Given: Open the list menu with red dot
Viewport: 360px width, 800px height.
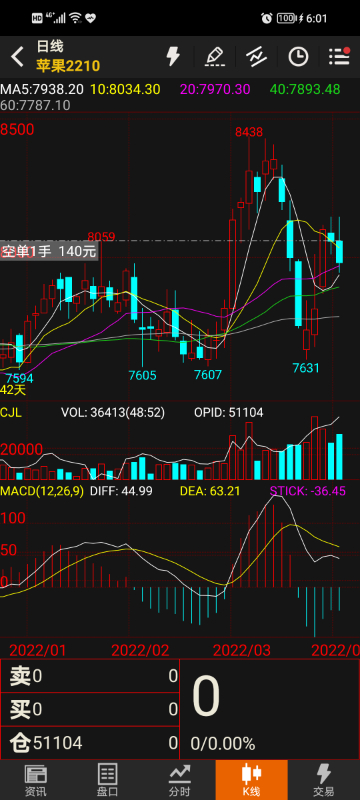Looking at the screenshot, I should coord(339,57).
